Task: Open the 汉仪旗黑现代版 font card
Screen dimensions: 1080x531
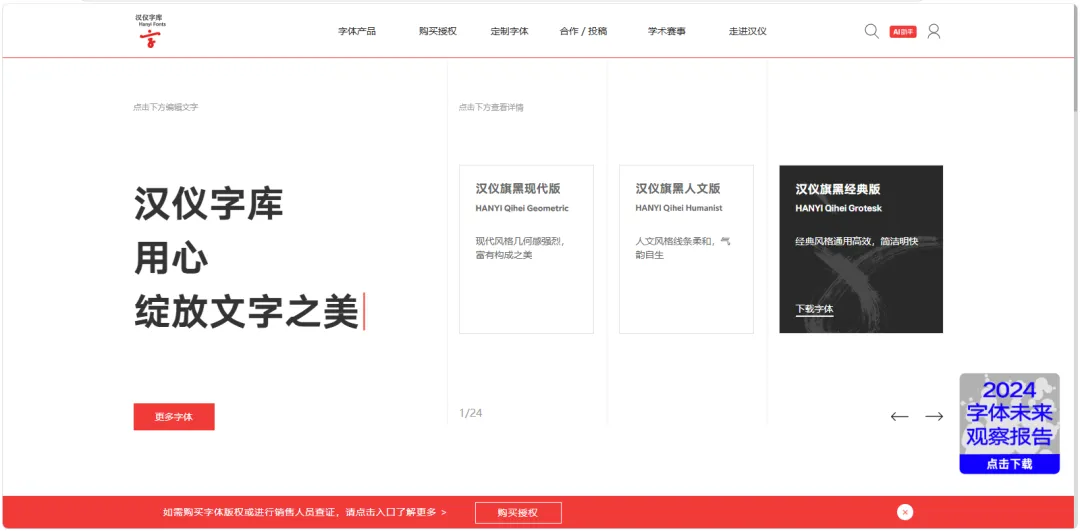Action: 526,249
